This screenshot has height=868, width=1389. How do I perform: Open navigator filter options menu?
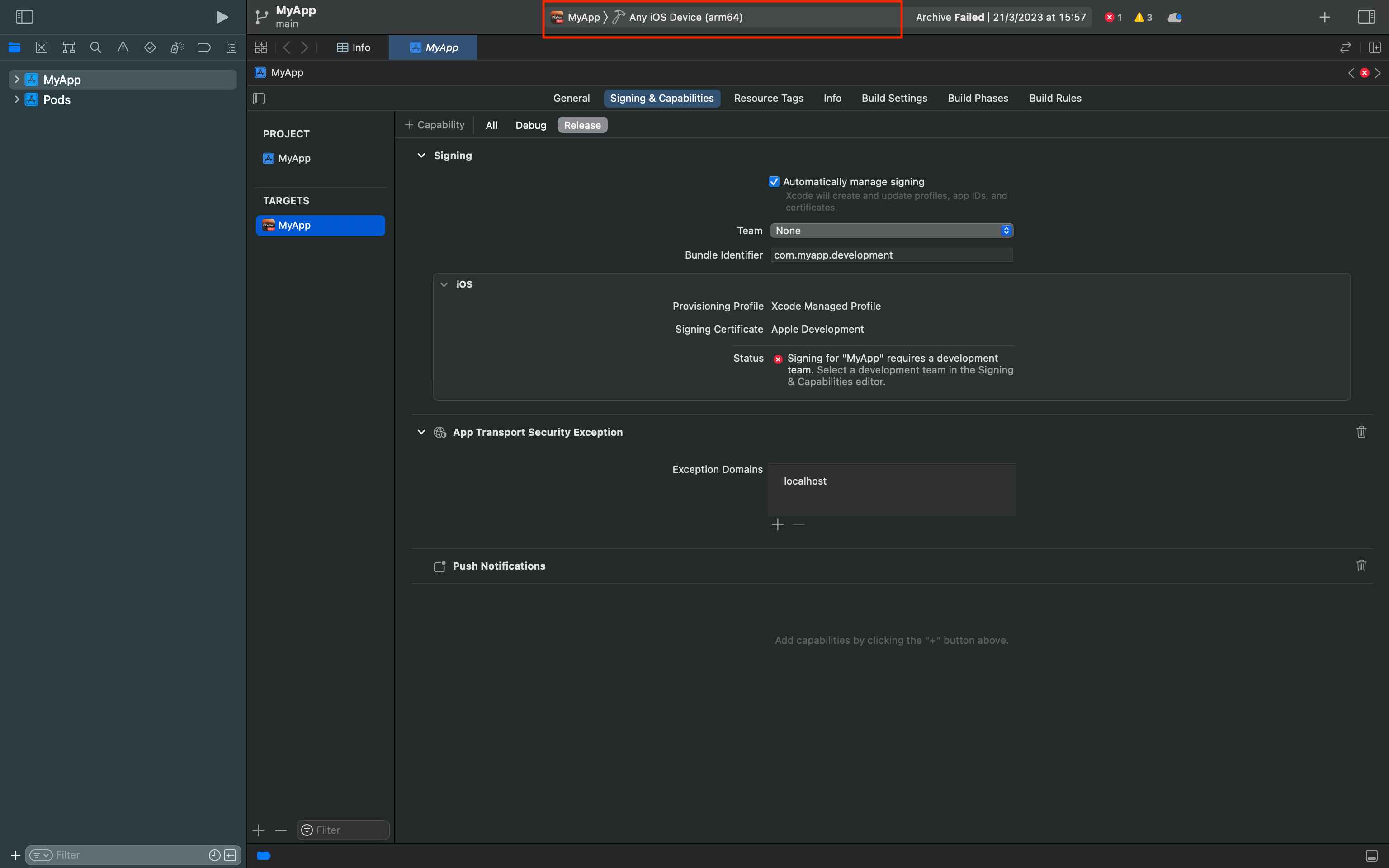point(41,855)
